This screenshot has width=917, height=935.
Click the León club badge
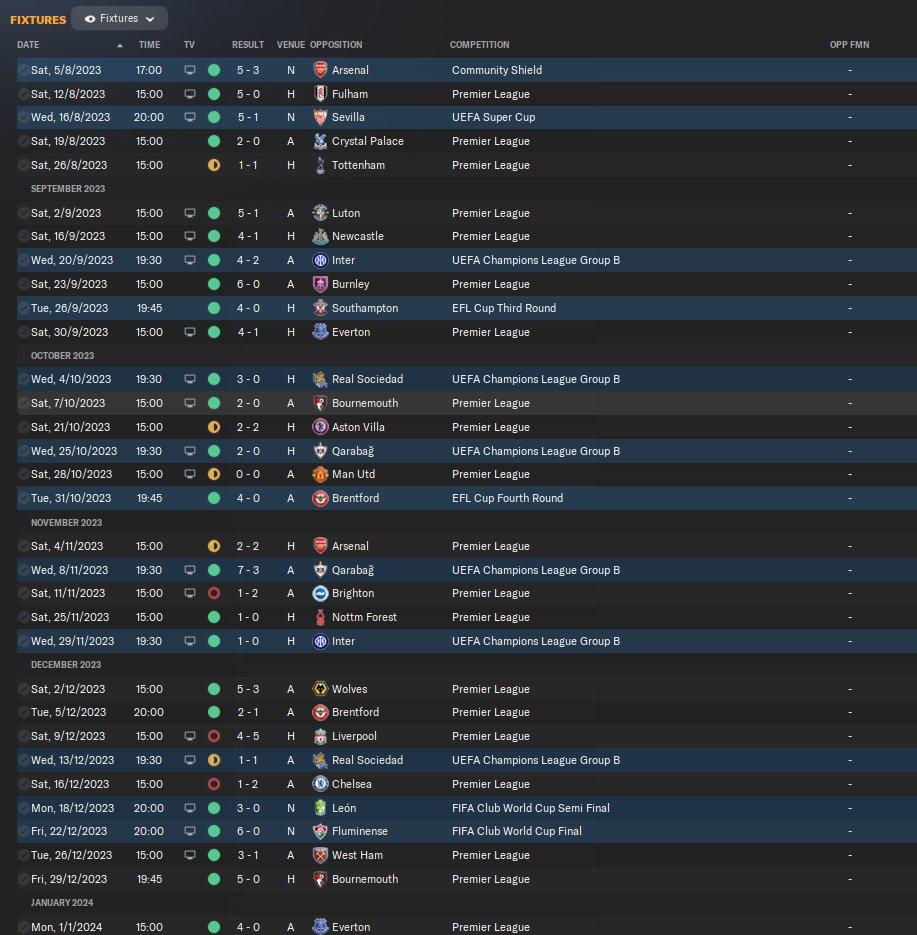tap(320, 808)
